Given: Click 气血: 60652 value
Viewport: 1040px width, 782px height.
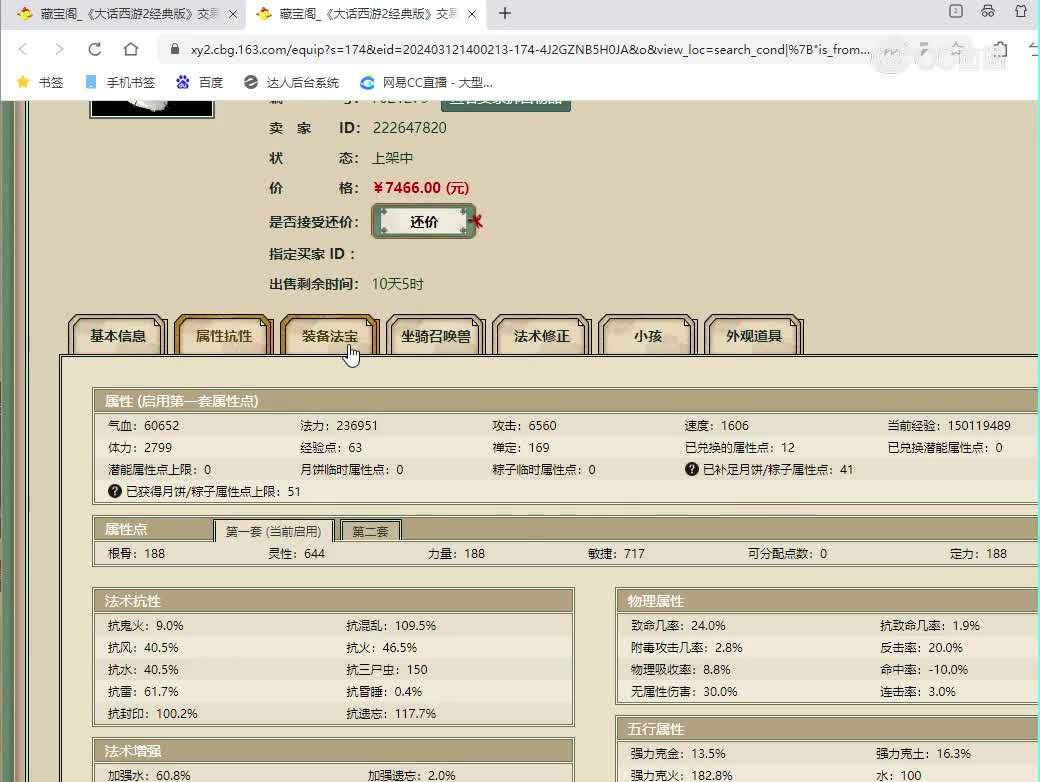Looking at the screenshot, I should pos(144,426).
